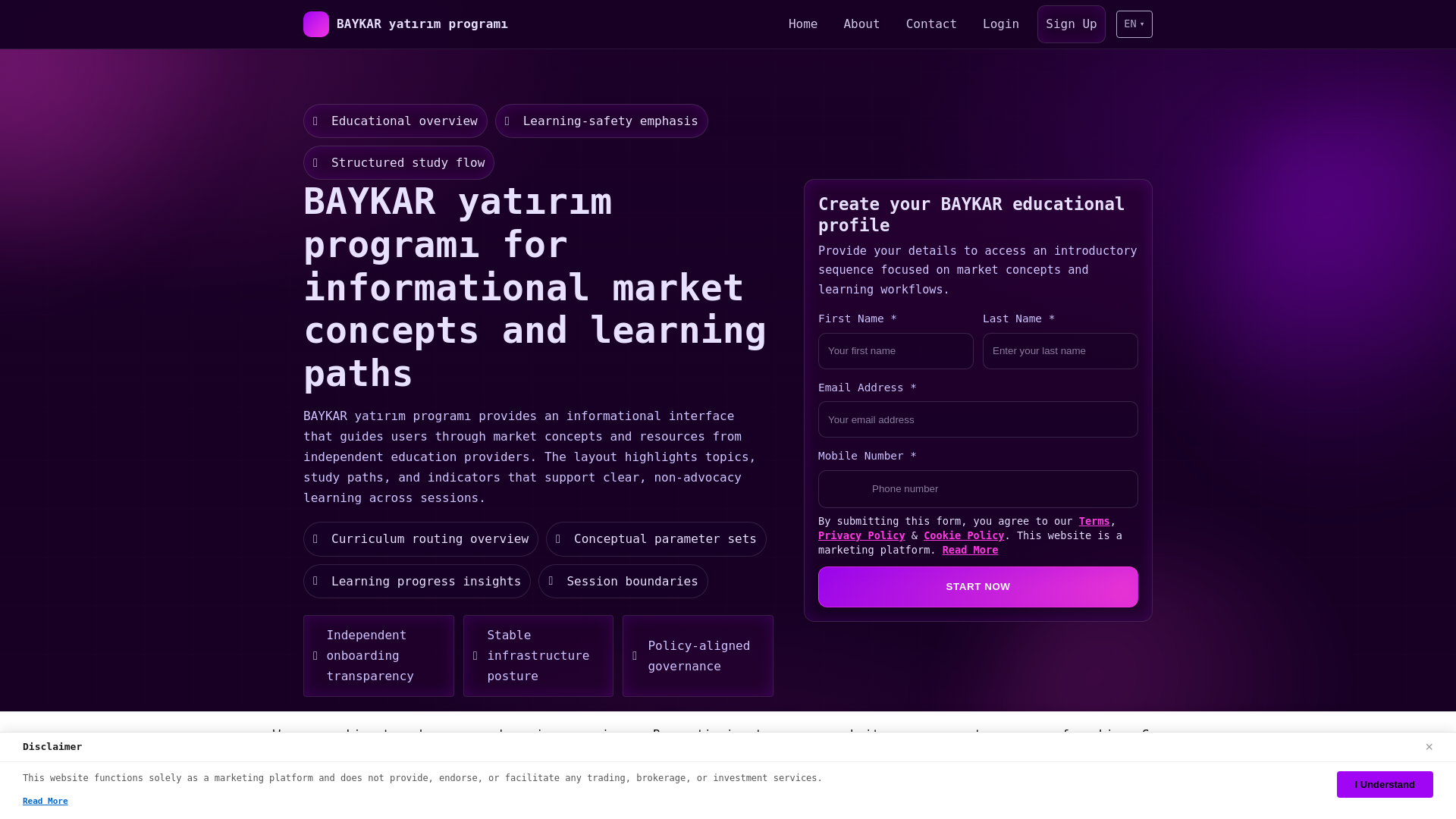Click the Phone number input field
The width and height of the screenshot is (1456, 819).
978,489
